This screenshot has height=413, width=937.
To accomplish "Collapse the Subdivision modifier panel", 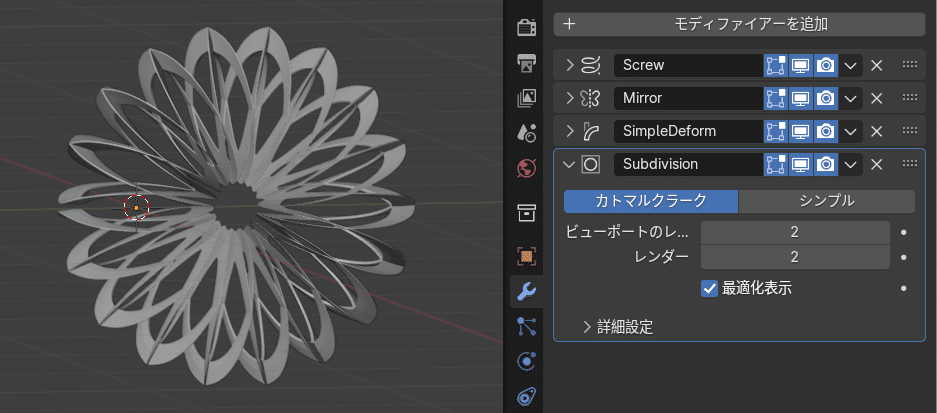I will [569, 164].
